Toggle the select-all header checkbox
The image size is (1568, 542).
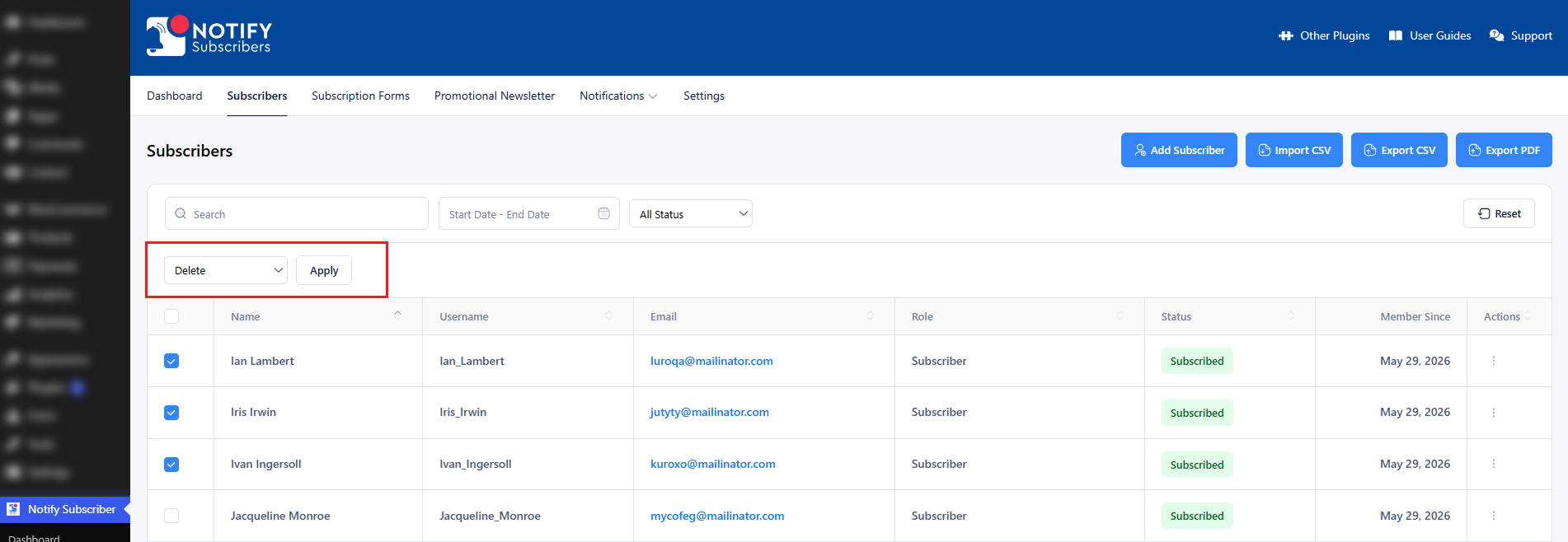click(x=171, y=316)
